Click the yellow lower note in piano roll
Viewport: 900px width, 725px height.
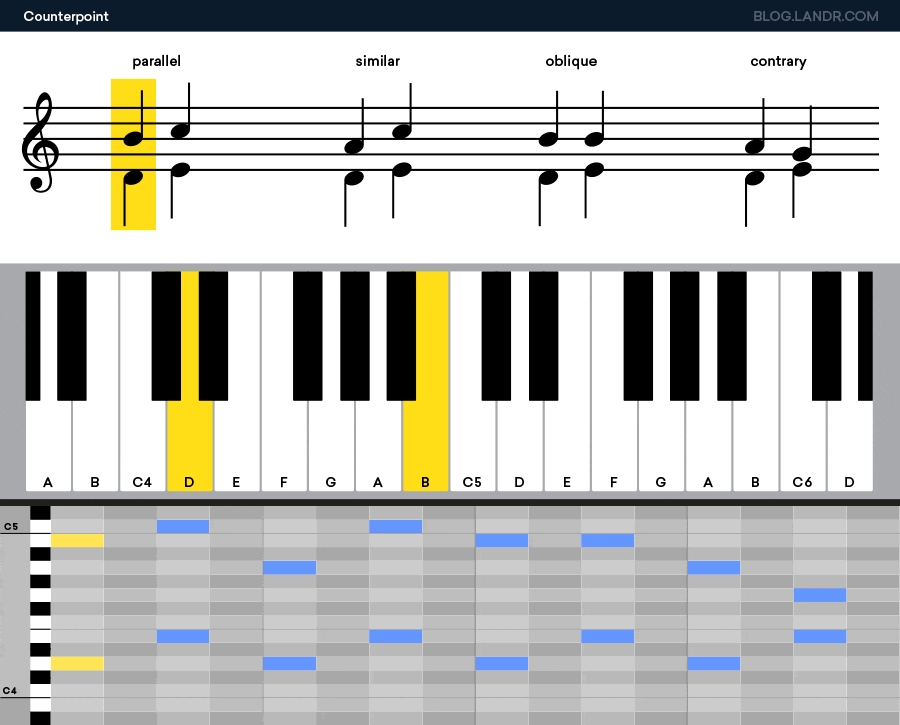[77, 664]
